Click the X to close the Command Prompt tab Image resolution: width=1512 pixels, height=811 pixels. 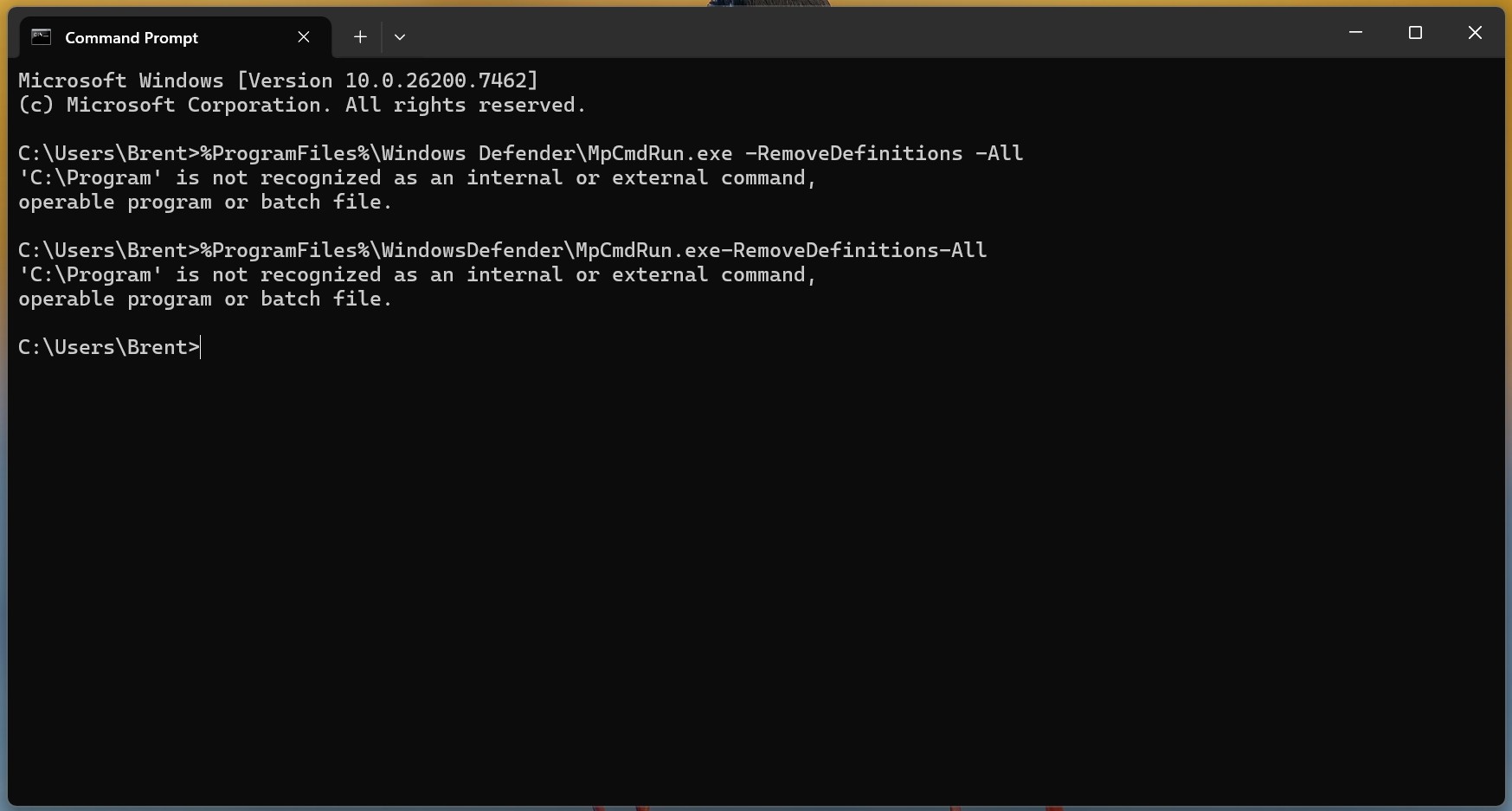click(303, 36)
